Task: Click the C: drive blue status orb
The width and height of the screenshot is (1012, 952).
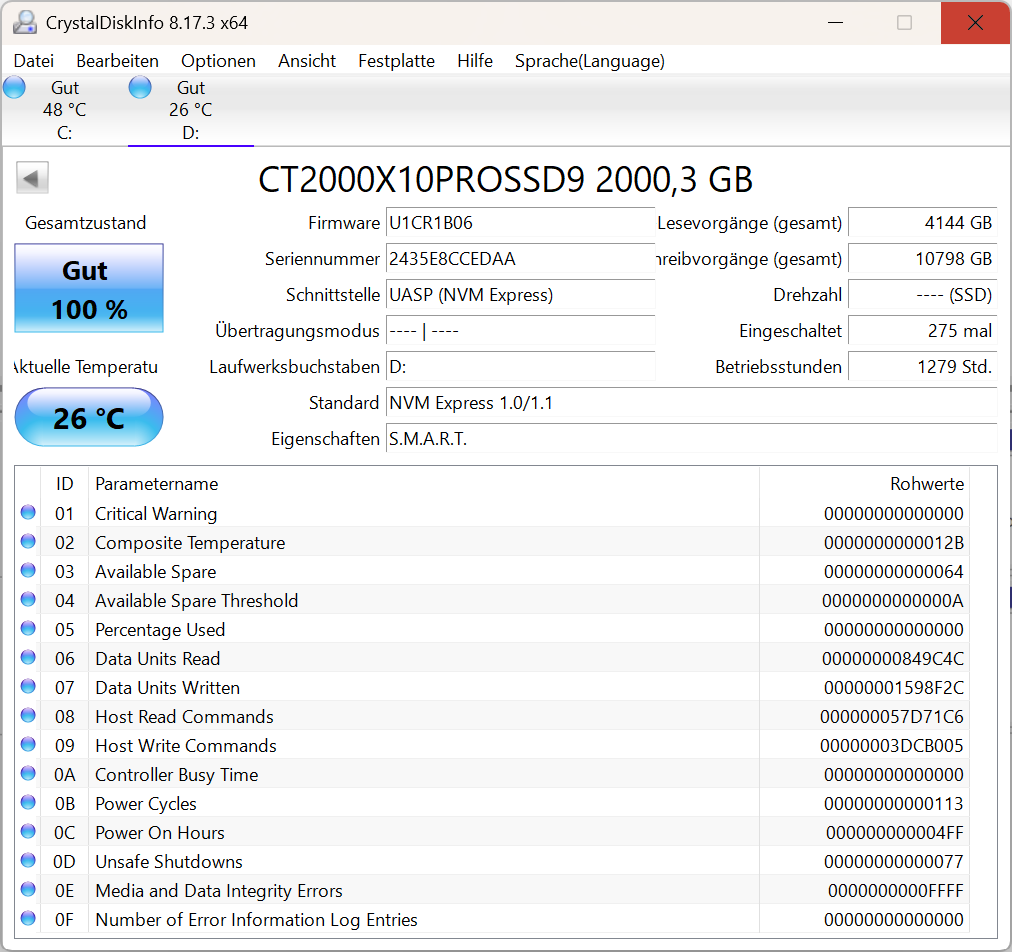Action: 14,87
